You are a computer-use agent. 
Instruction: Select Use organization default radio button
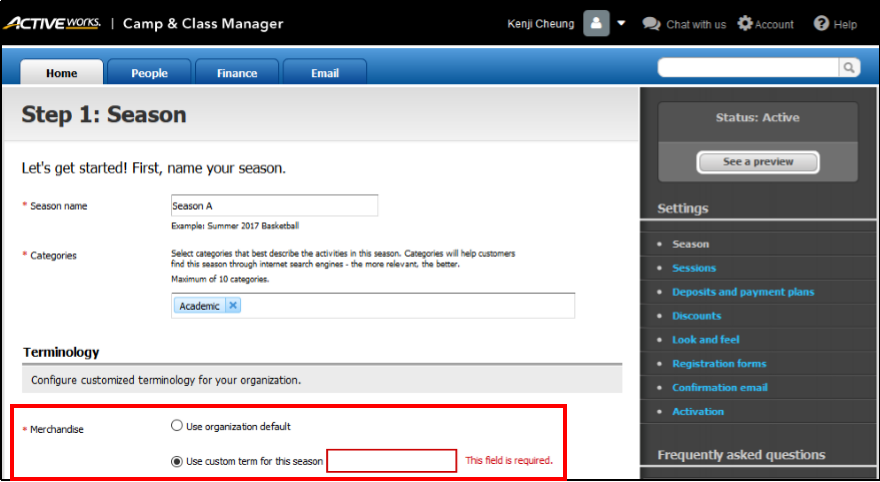pyautogui.click(x=177, y=426)
